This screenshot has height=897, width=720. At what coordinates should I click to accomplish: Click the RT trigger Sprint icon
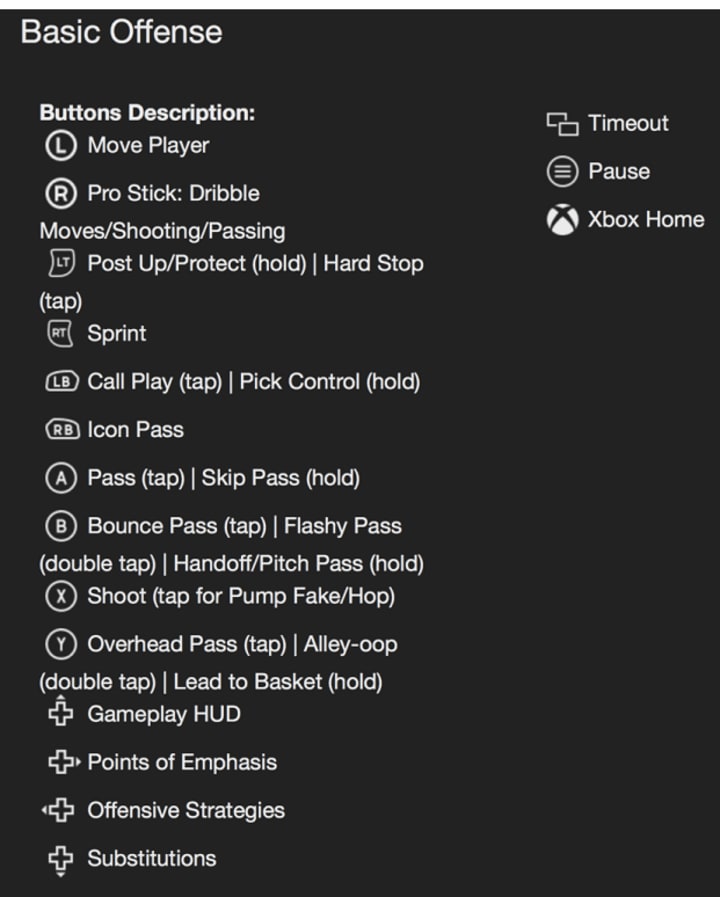(x=61, y=334)
